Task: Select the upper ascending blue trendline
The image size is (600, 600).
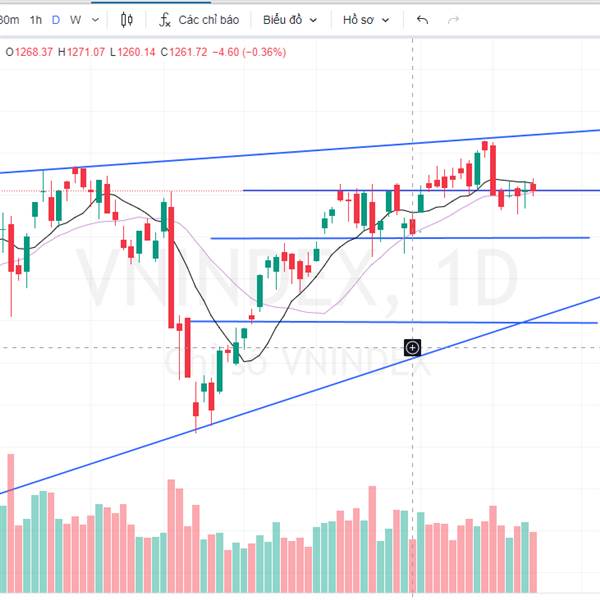Action: (300, 152)
